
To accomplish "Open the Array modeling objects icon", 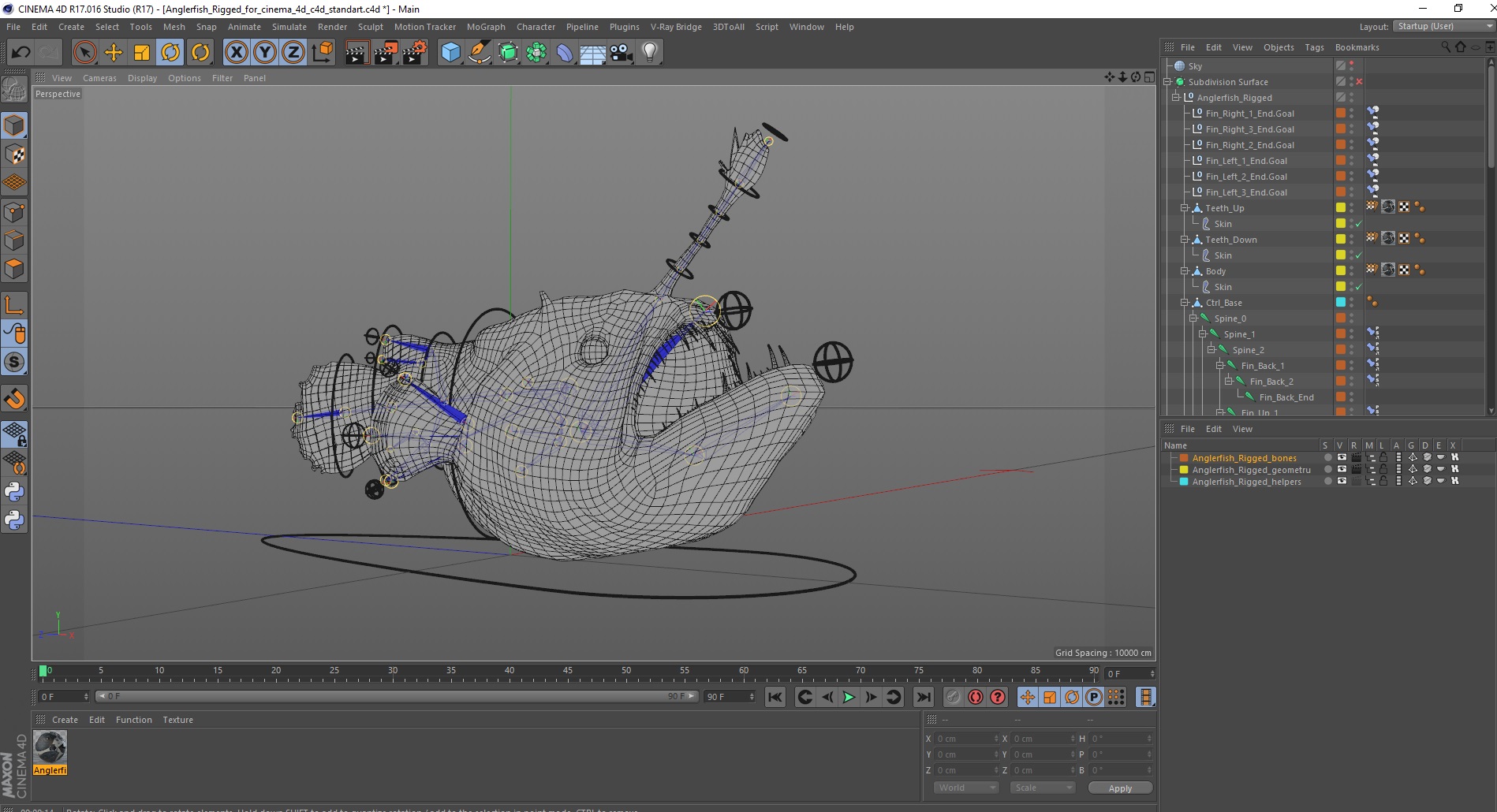I will pos(536,53).
